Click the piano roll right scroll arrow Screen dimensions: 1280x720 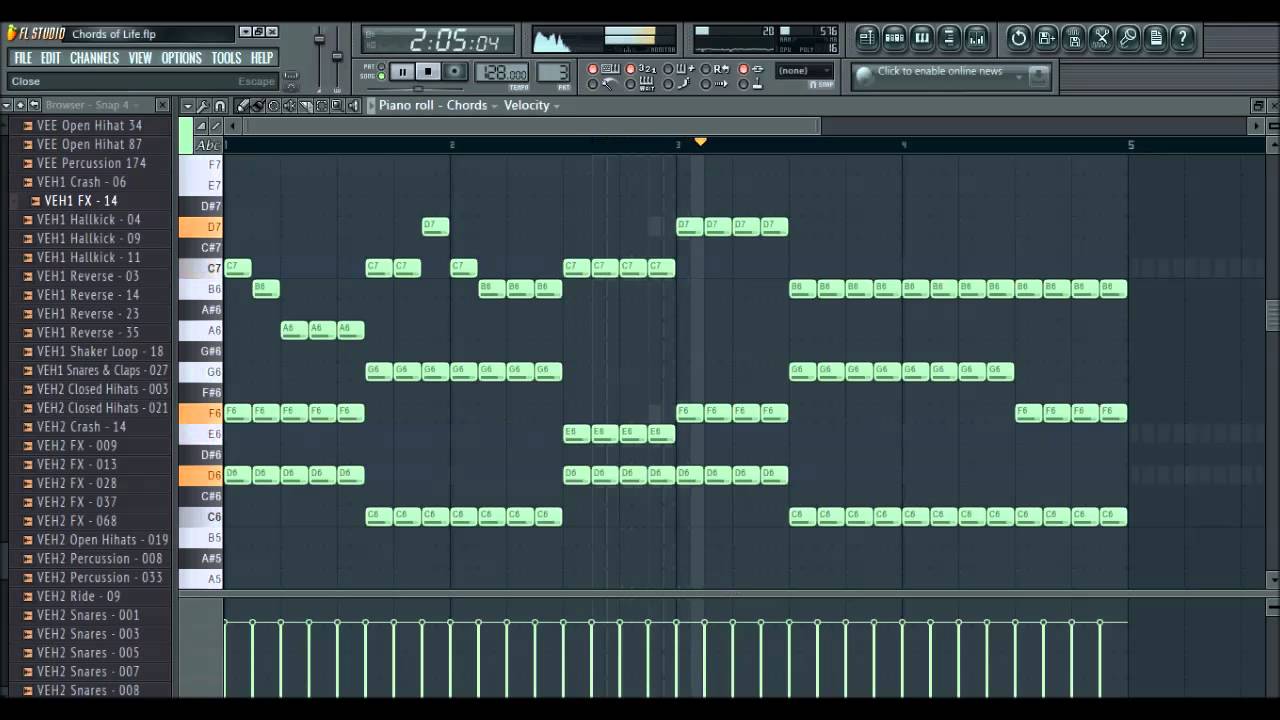(x=1257, y=126)
